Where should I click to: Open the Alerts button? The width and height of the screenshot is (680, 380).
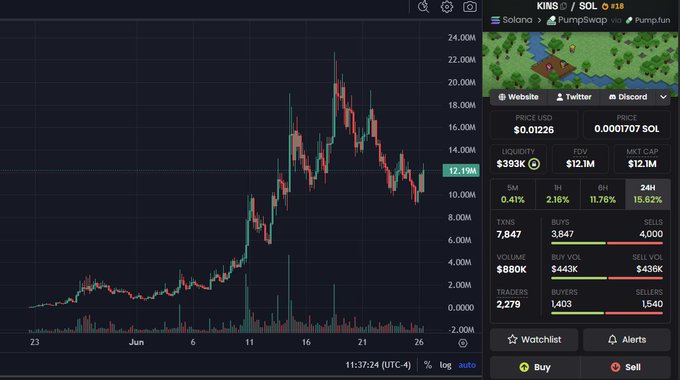pos(627,340)
